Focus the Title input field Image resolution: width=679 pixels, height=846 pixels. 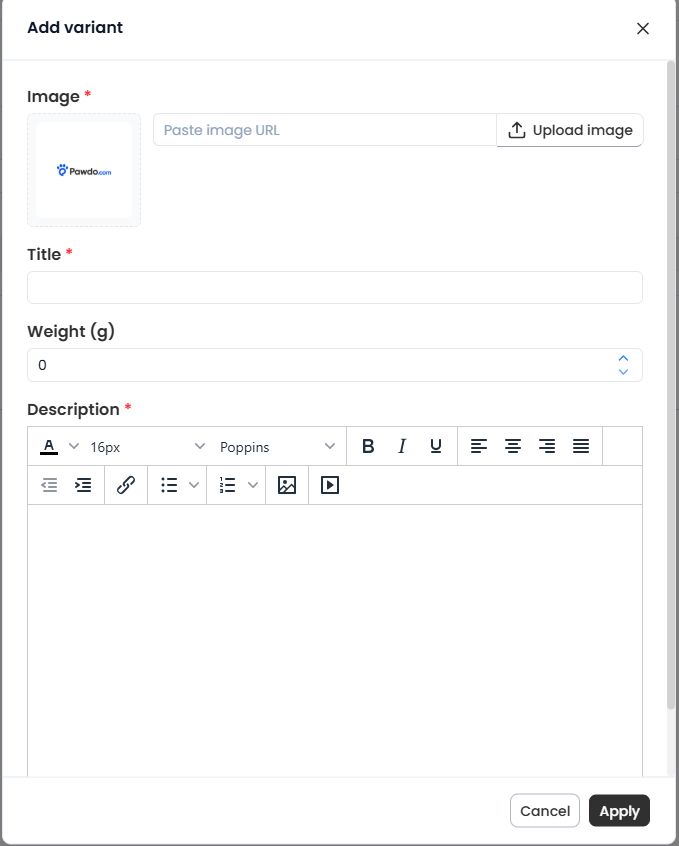point(335,288)
